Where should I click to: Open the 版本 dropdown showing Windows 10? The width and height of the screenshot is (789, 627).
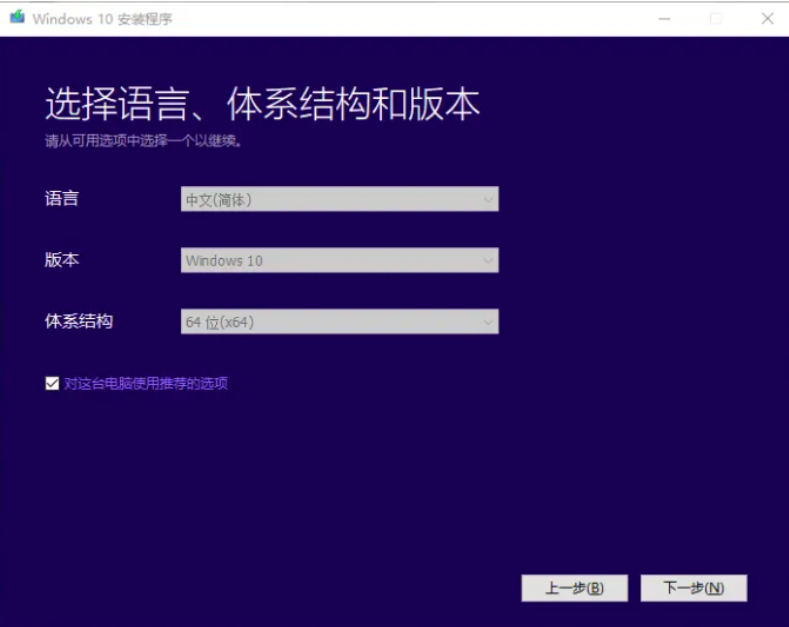click(x=339, y=261)
